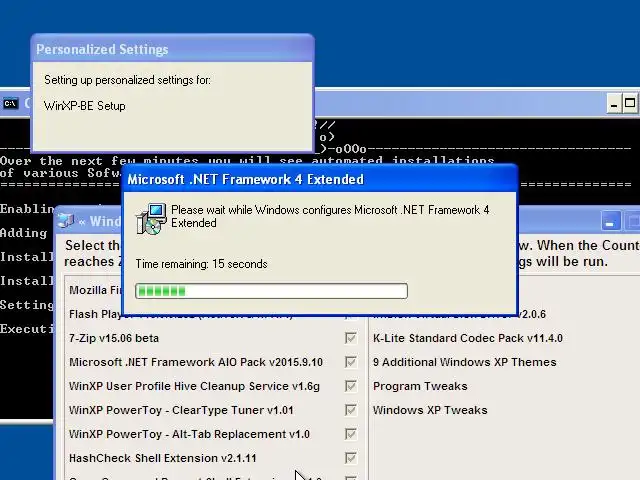Viewport: 640px width, 480px height.
Task: Click Alt-Tab Replacement v1.0 label
Action: click(189, 434)
